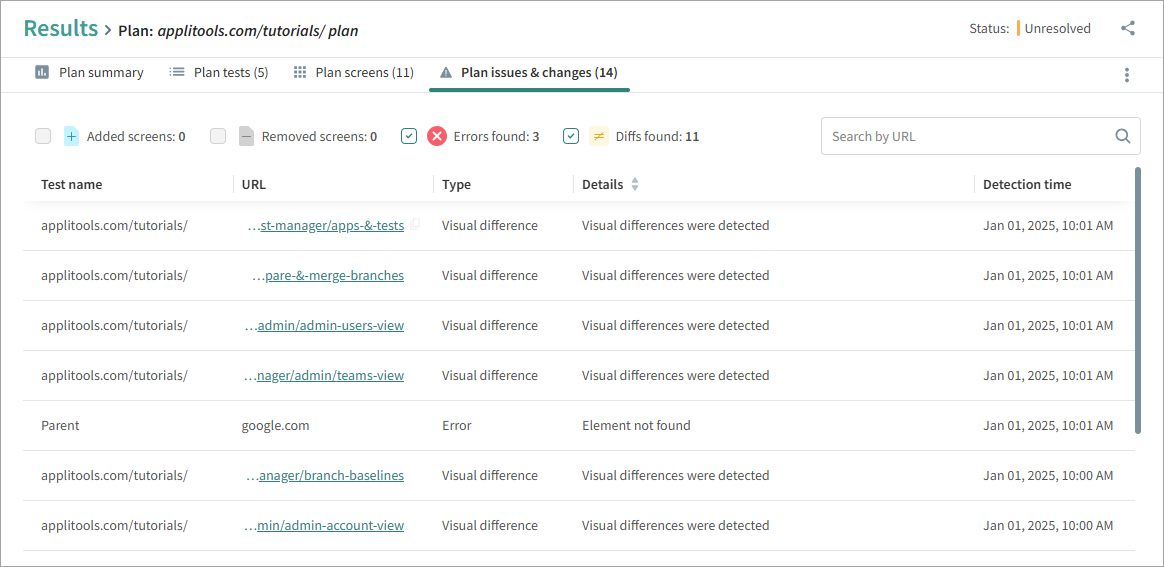Click the Search by URL input field
1164x567 pixels.
(x=965, y=137)
